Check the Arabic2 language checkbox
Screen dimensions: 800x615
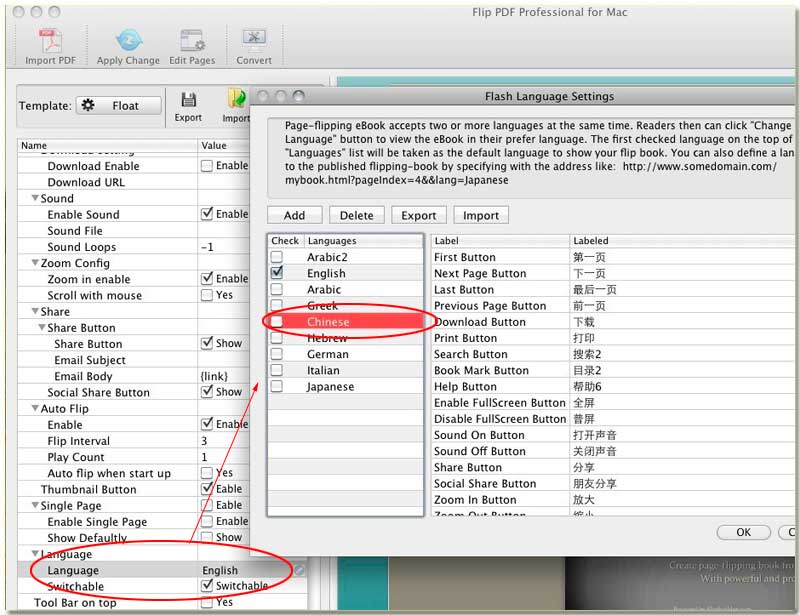[277, 256]
